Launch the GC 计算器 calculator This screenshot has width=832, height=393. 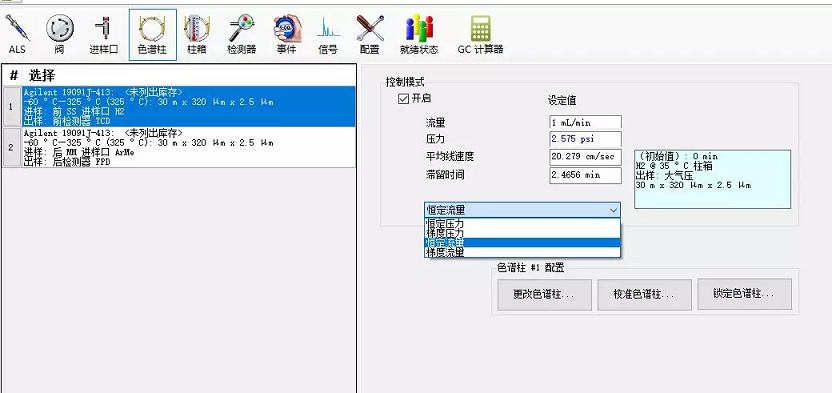tap(480, 34)
